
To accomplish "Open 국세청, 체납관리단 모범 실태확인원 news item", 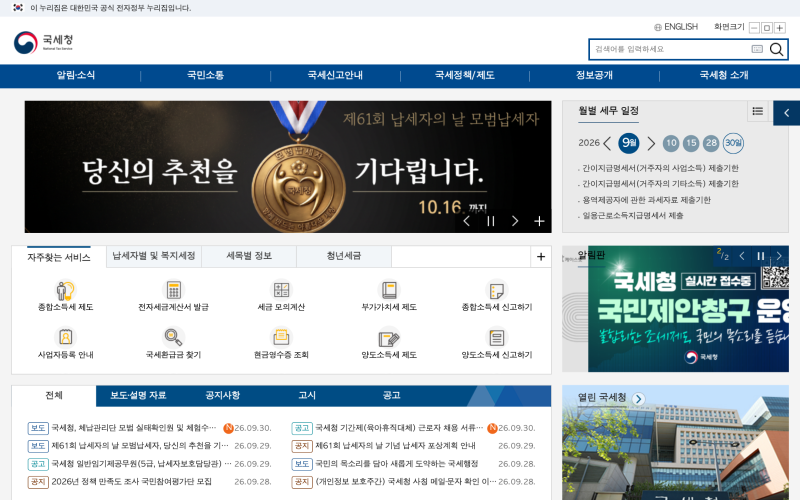I will [134, 428].
